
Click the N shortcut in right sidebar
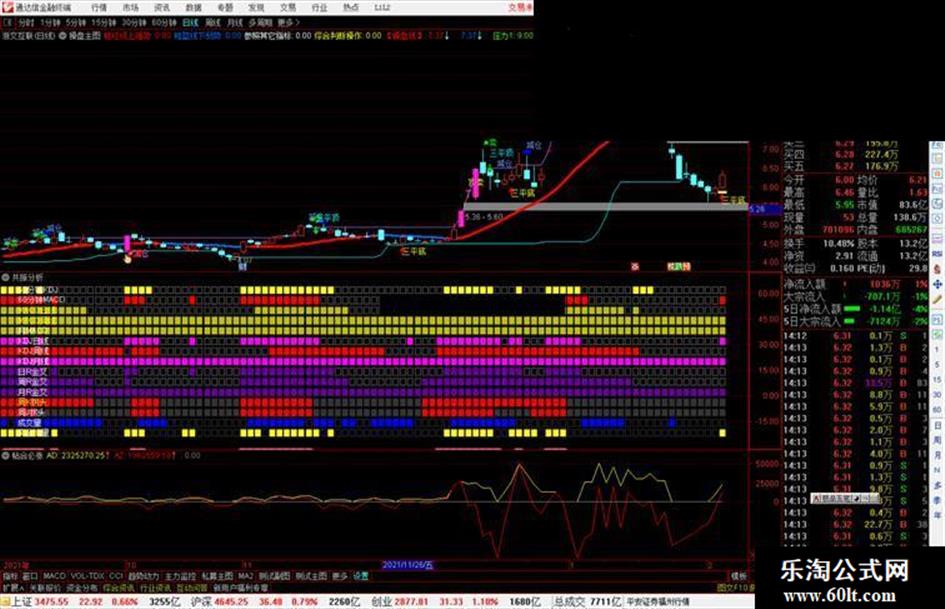coord(937,470)
